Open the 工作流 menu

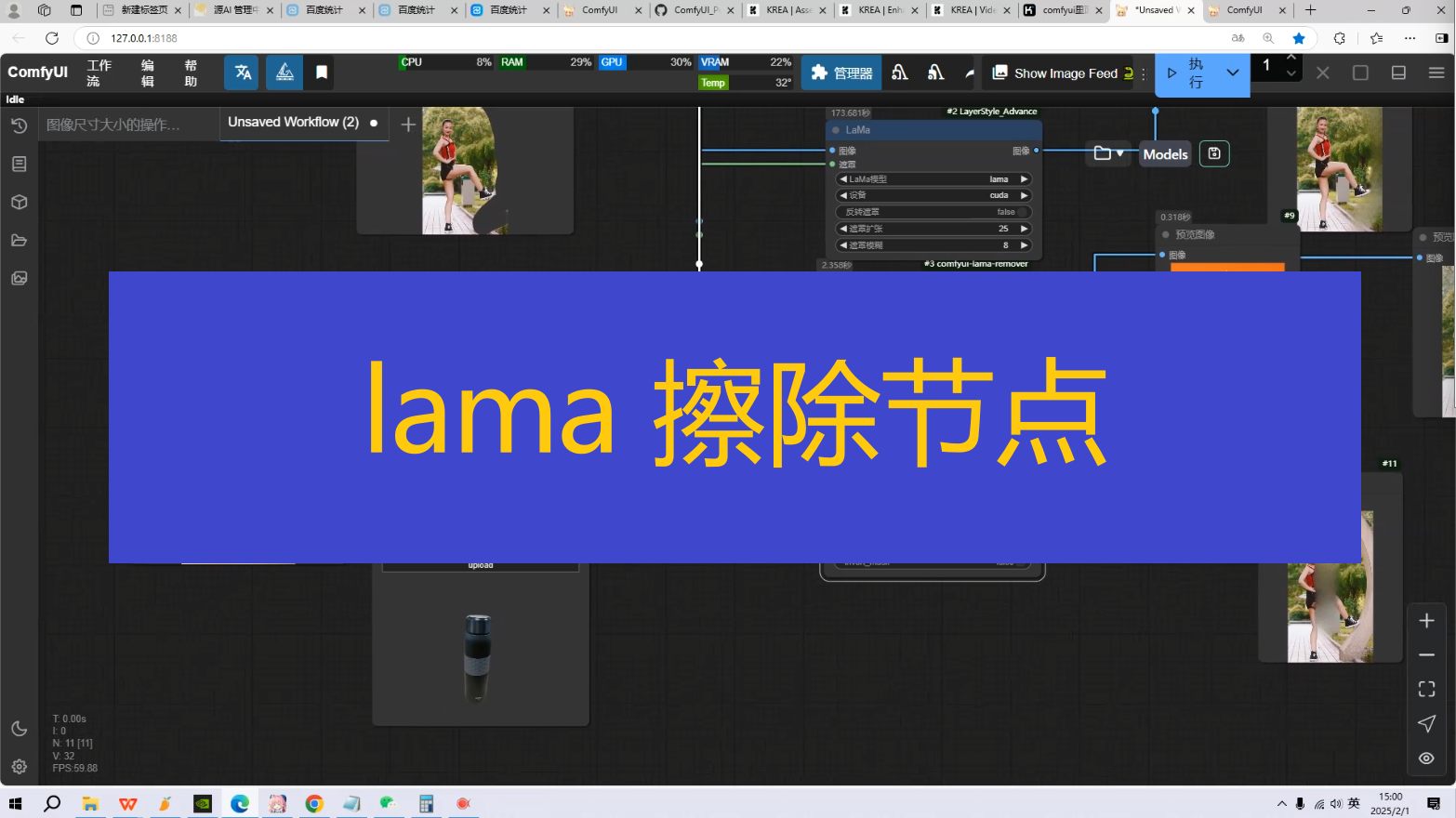pyautogui.click(x=99, y=73)
